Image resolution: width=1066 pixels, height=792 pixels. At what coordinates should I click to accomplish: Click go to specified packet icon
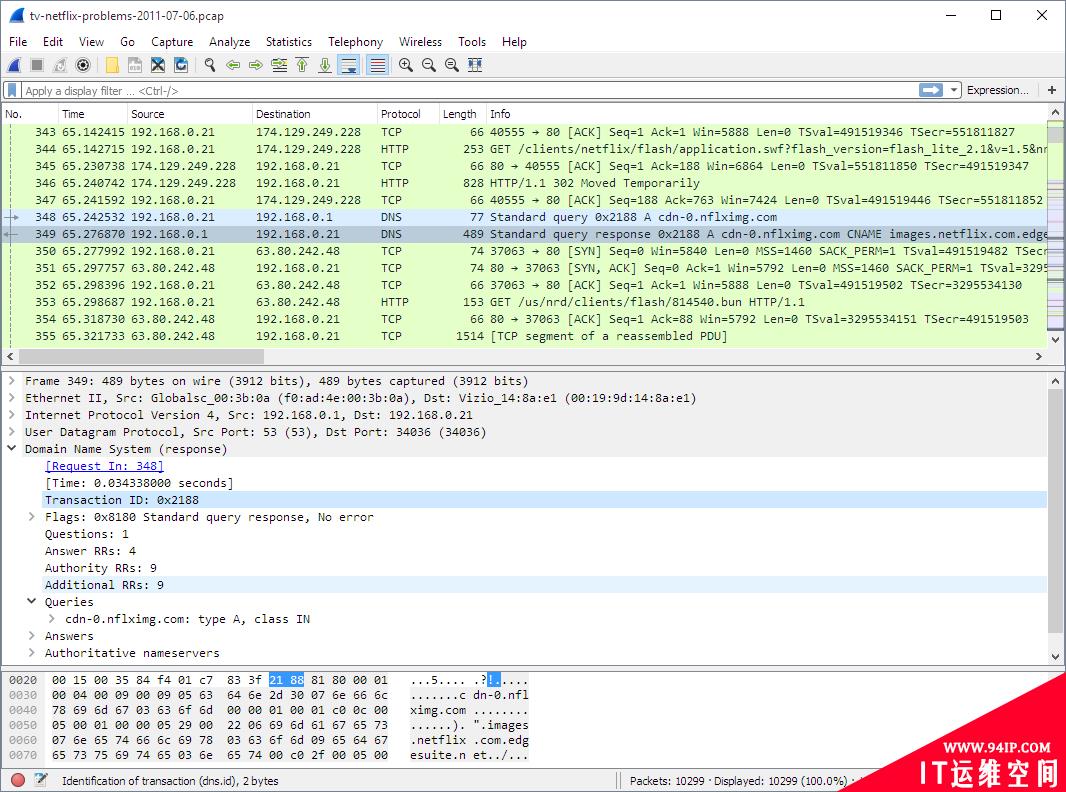pyautogui.click(x=279, y=65)
